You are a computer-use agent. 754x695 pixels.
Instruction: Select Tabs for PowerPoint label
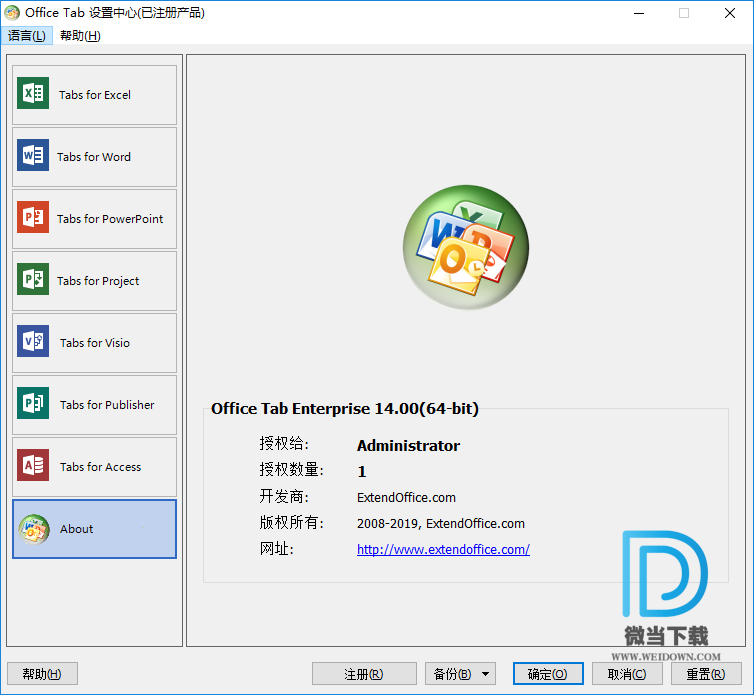tap(110, 219)
